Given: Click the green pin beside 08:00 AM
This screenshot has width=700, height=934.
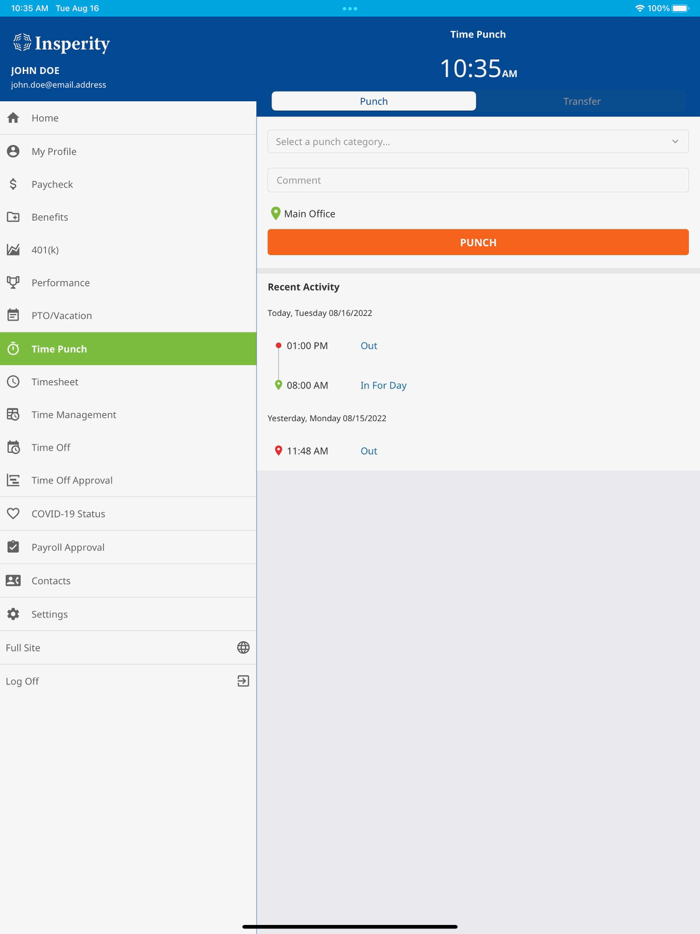Looking at the screenshot, I should (x=278, y=385).
